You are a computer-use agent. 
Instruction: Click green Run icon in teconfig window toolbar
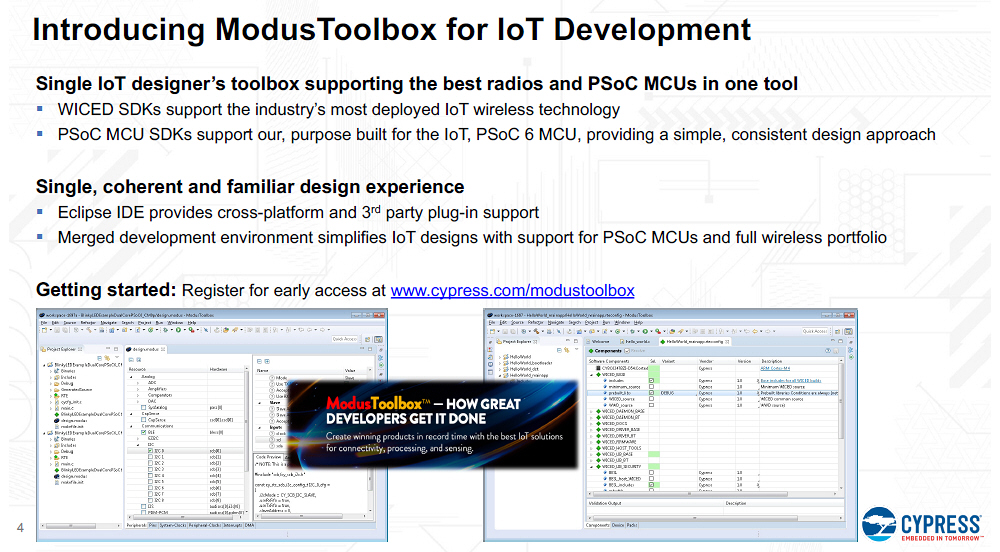click(x=645, y=331)
